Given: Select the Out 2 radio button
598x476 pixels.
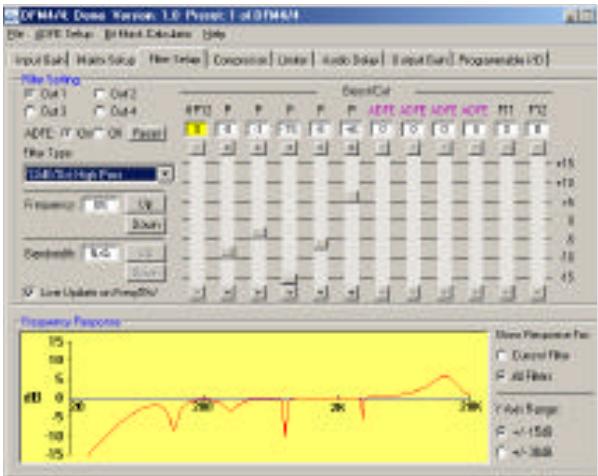Looking at the screenshot, I should click(99, 93).
